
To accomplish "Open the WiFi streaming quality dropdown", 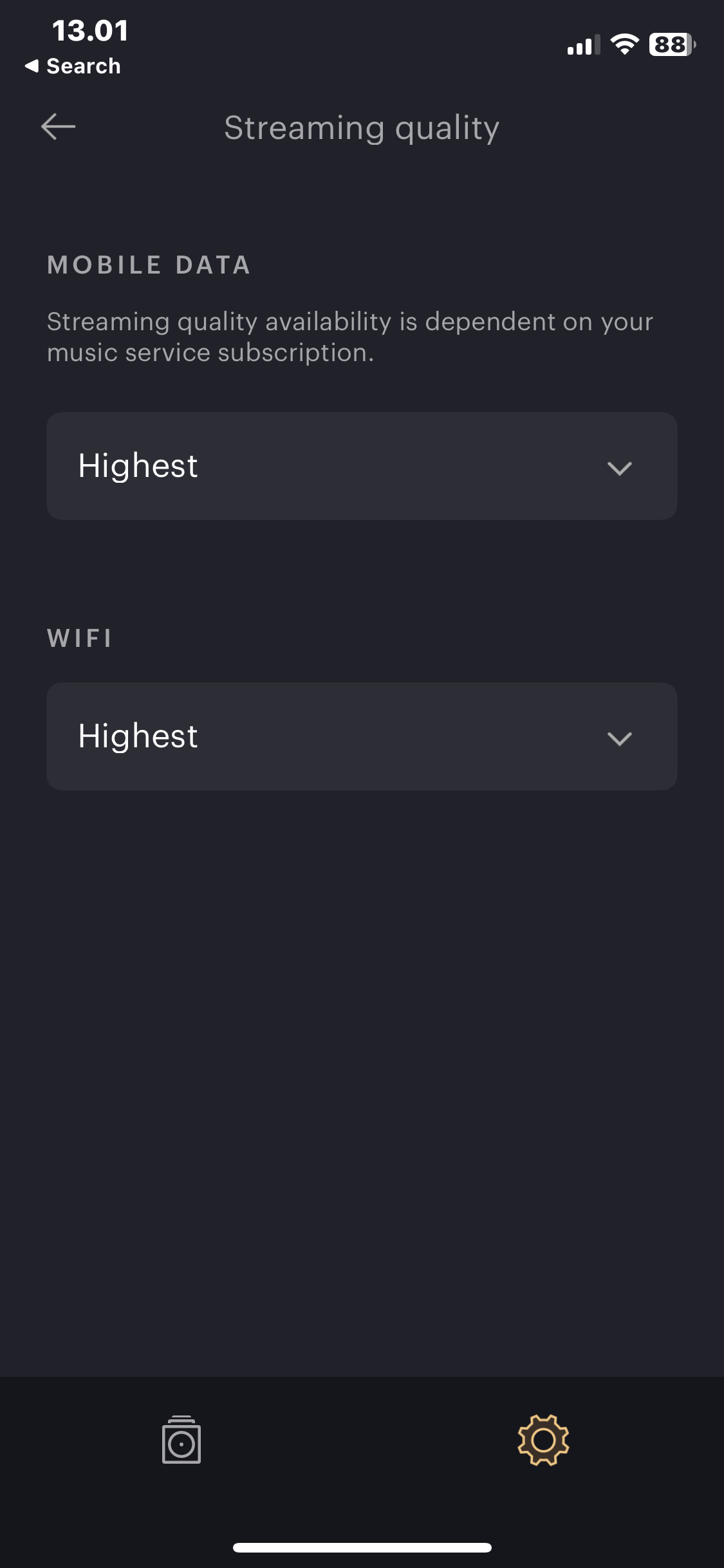I will [x=362, y=736].
